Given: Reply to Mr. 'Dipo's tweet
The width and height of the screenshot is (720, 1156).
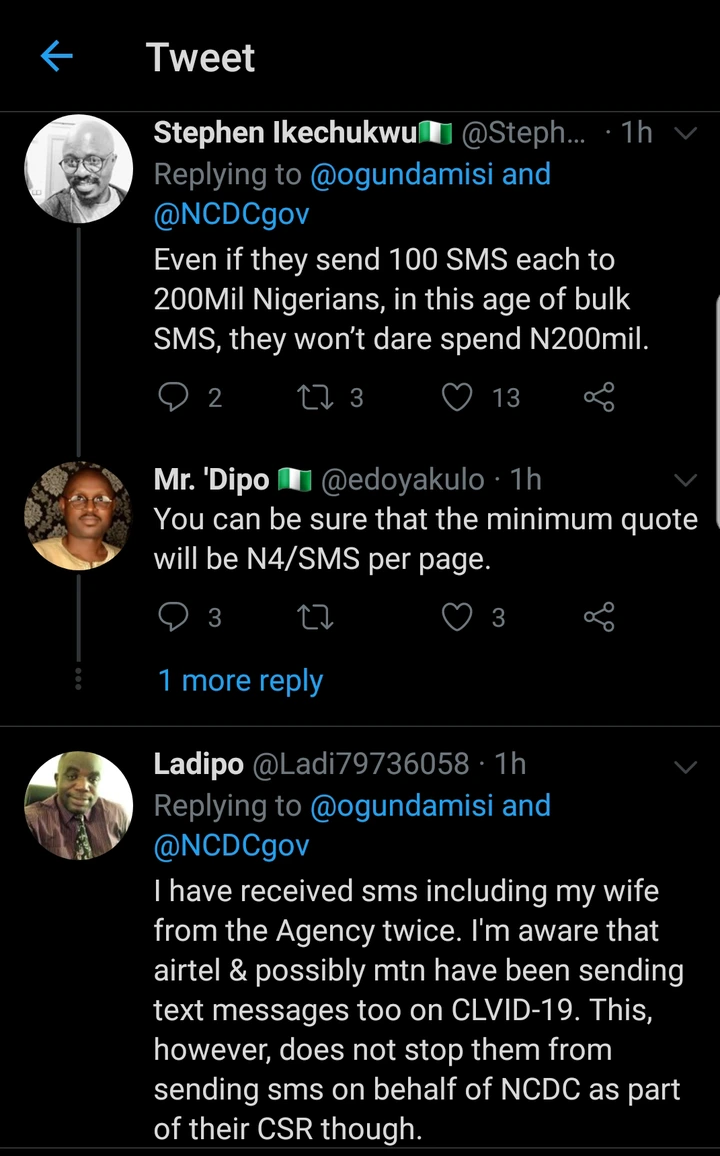Looking at the screenshot, I should pyautogui.click(x=174, y=617).
